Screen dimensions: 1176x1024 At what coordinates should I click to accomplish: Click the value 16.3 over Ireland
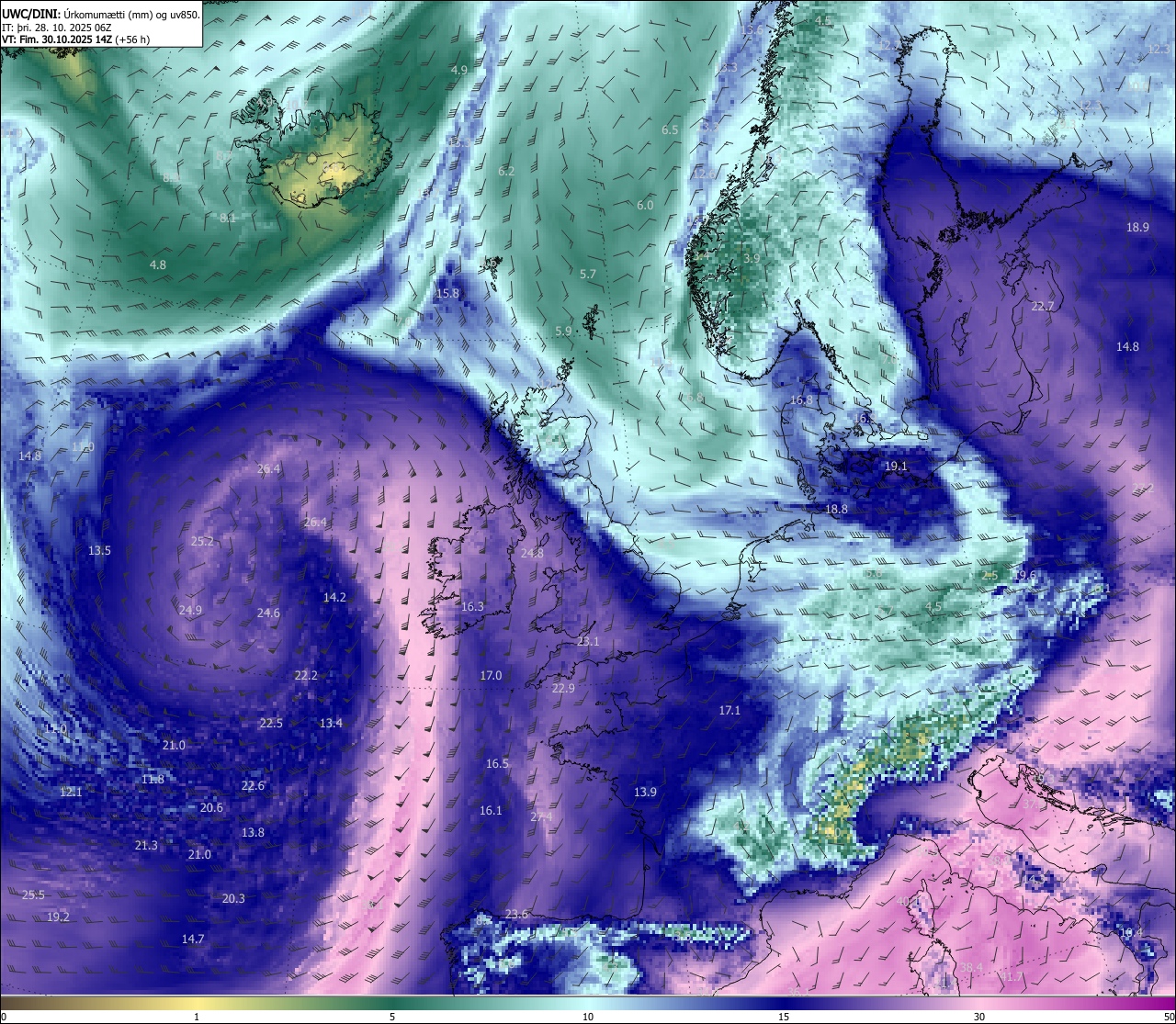tap(472, 606)
